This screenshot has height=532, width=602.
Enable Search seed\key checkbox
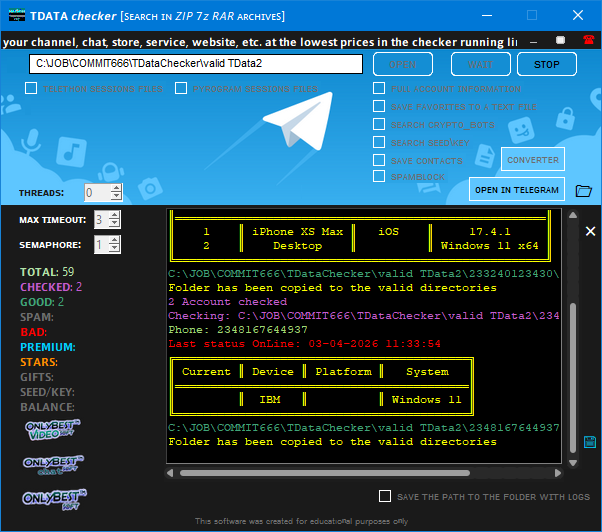click(379, 142)
